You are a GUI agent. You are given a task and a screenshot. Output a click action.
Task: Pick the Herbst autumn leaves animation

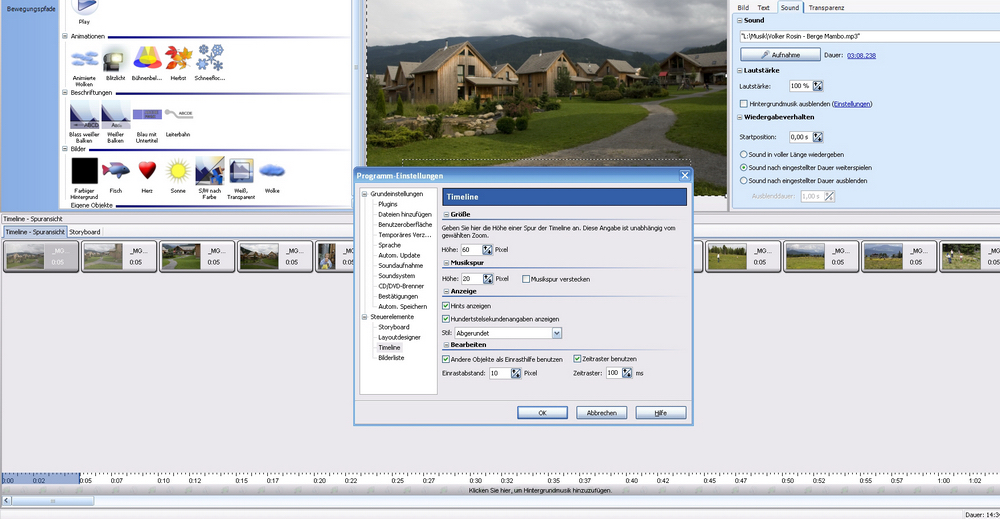(x=177, y=59)
